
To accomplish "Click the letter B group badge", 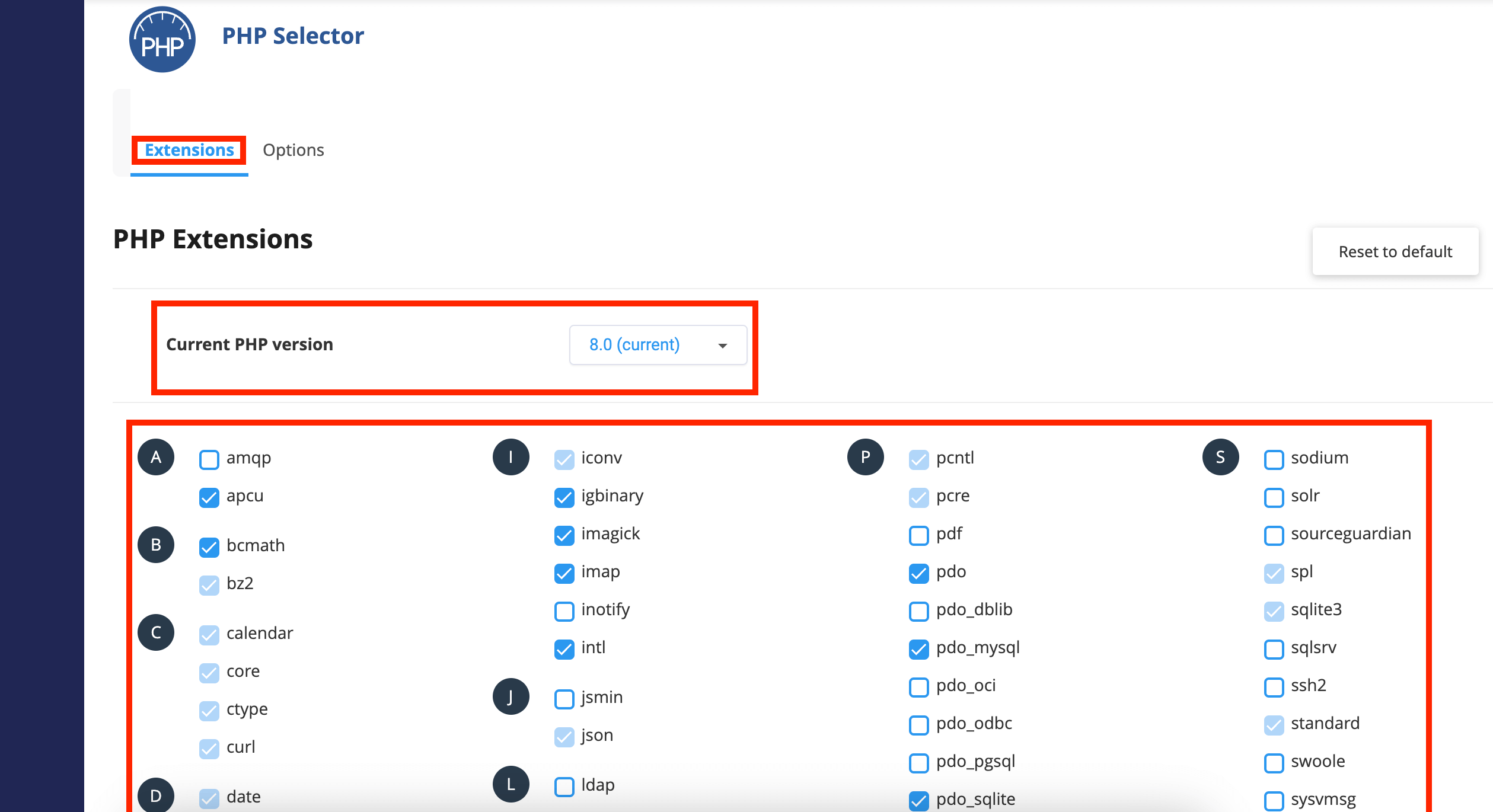I will (156, 545).
